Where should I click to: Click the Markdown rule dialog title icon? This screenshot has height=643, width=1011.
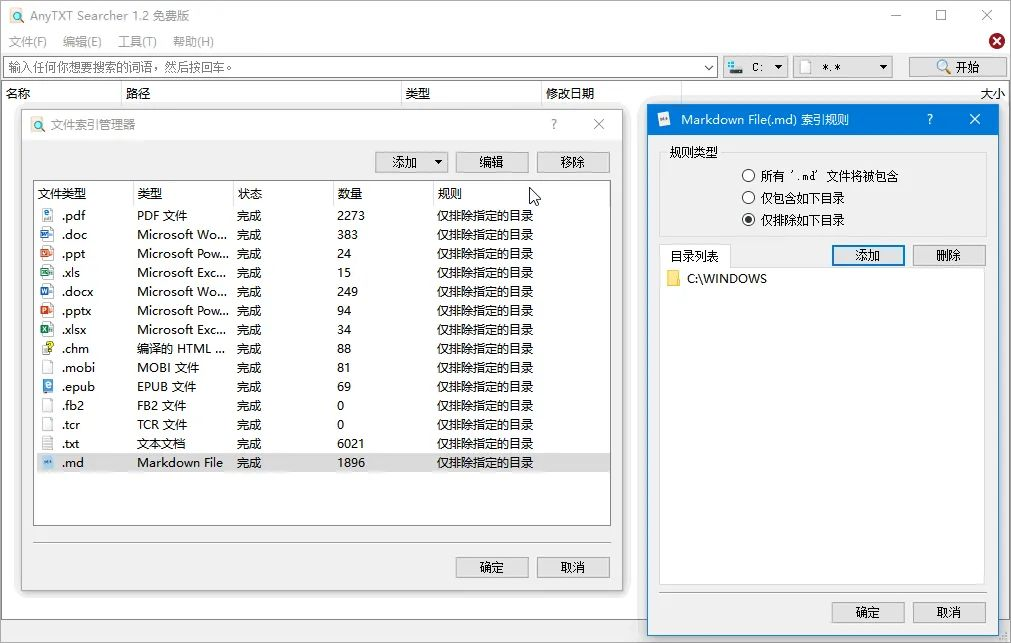663,119
